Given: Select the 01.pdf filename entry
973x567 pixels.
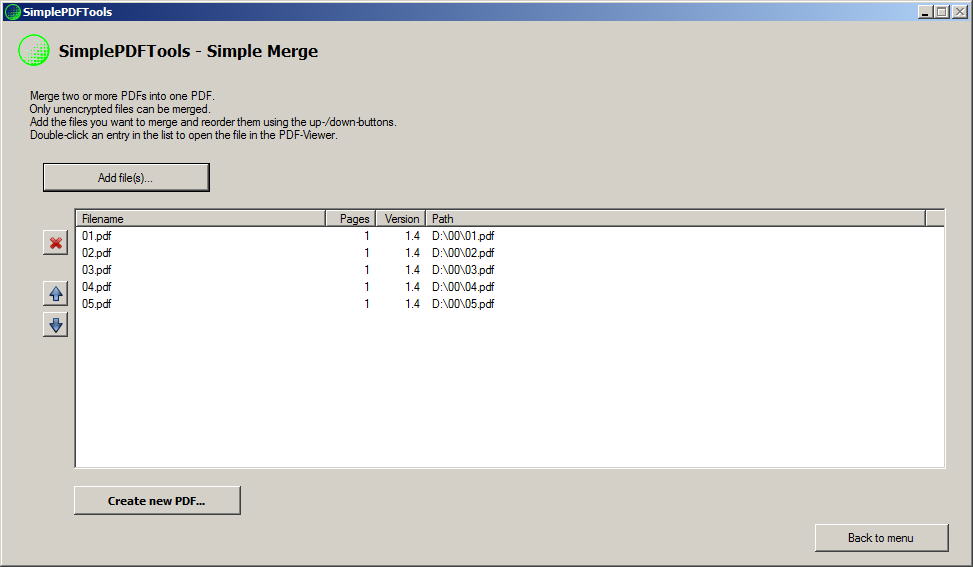Looking at the screenshot, I should pos(97,236).
